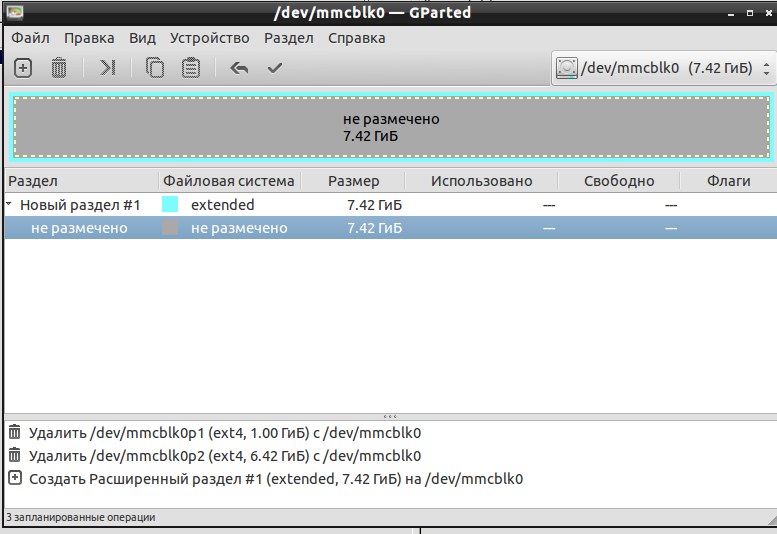Open the Раздел menu

click(x=289, y=38)
